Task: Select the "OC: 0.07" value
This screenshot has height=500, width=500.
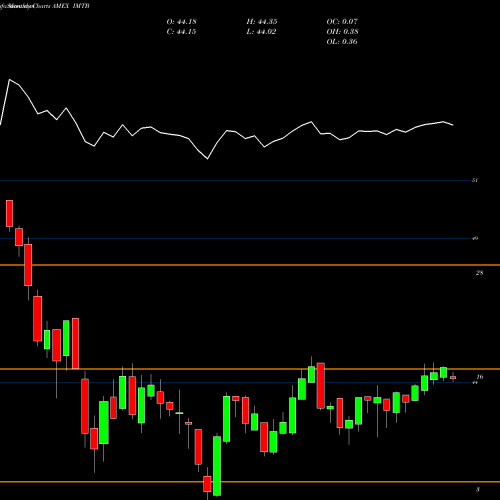Action: 342,22
